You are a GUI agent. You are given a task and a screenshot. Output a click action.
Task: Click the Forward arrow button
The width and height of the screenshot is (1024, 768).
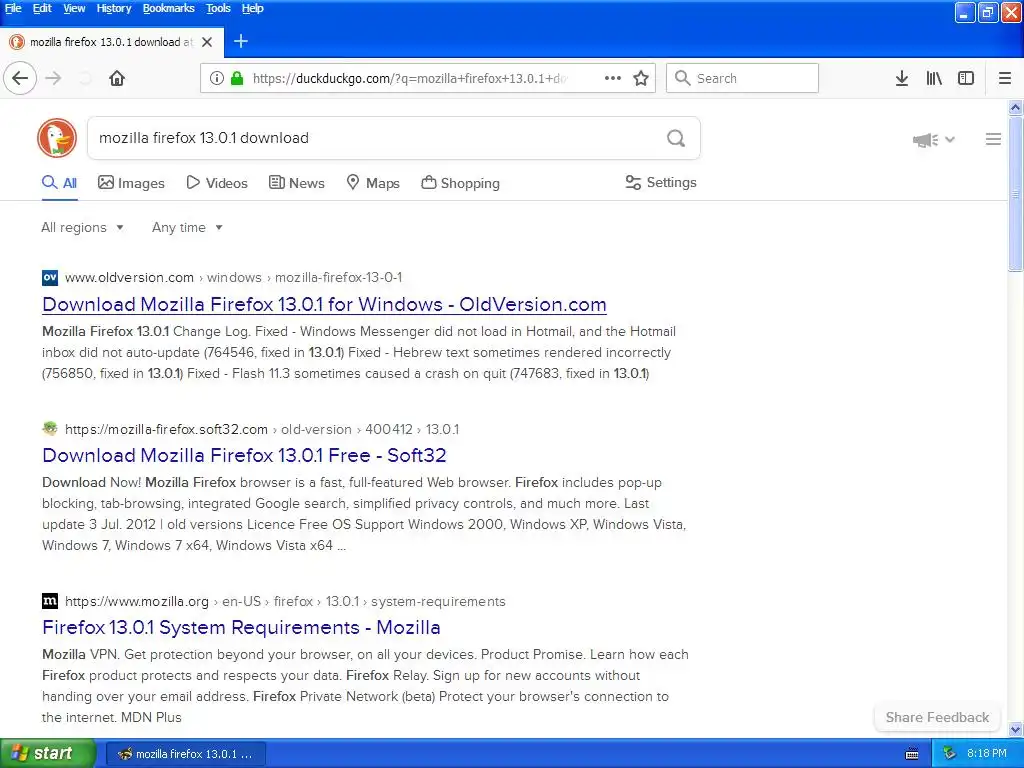point(53,78)
